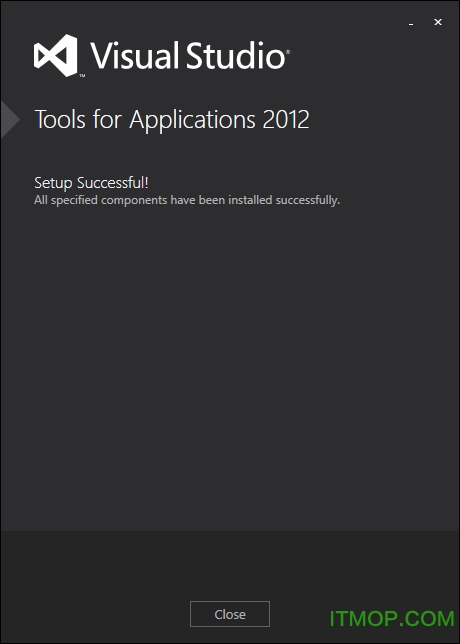Select the "Tools for Applications 2012" heading

(x=172, y=120)
